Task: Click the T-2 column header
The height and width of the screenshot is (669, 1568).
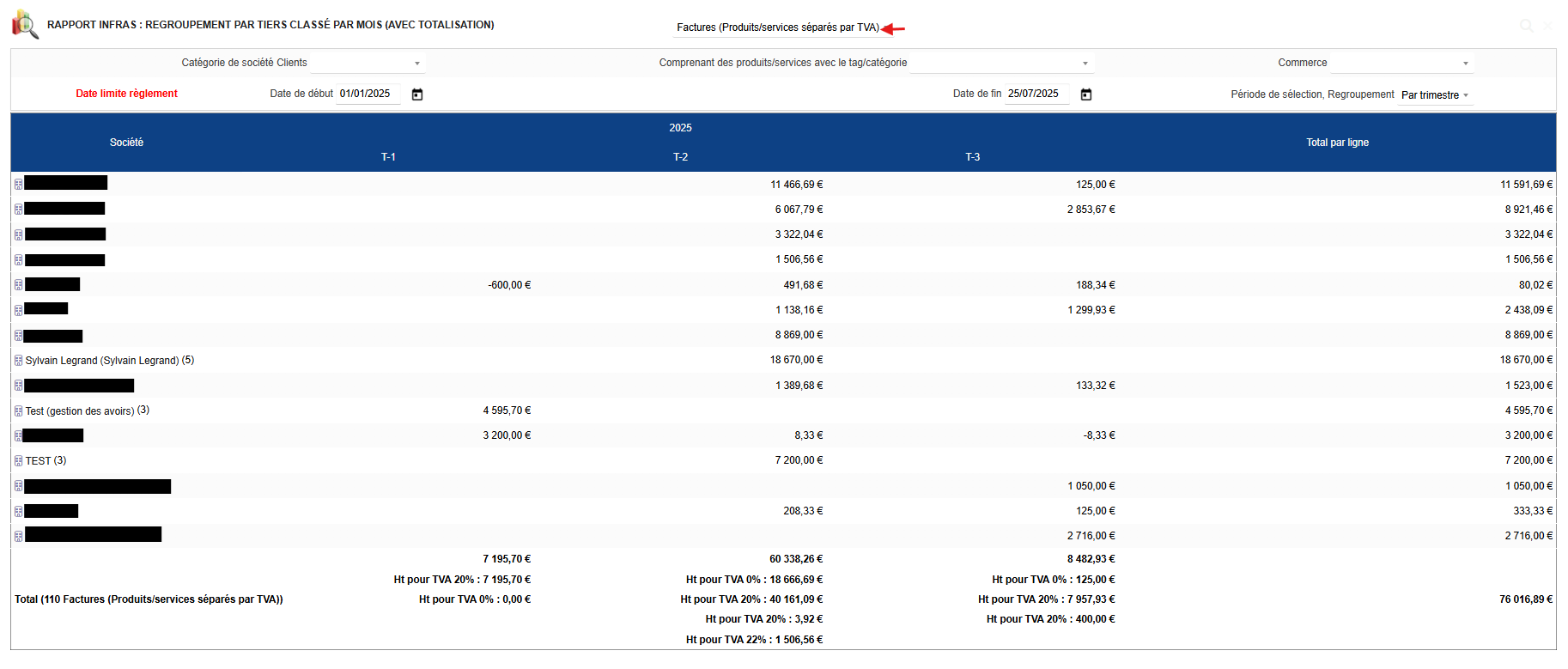Action: pos(680,157)
